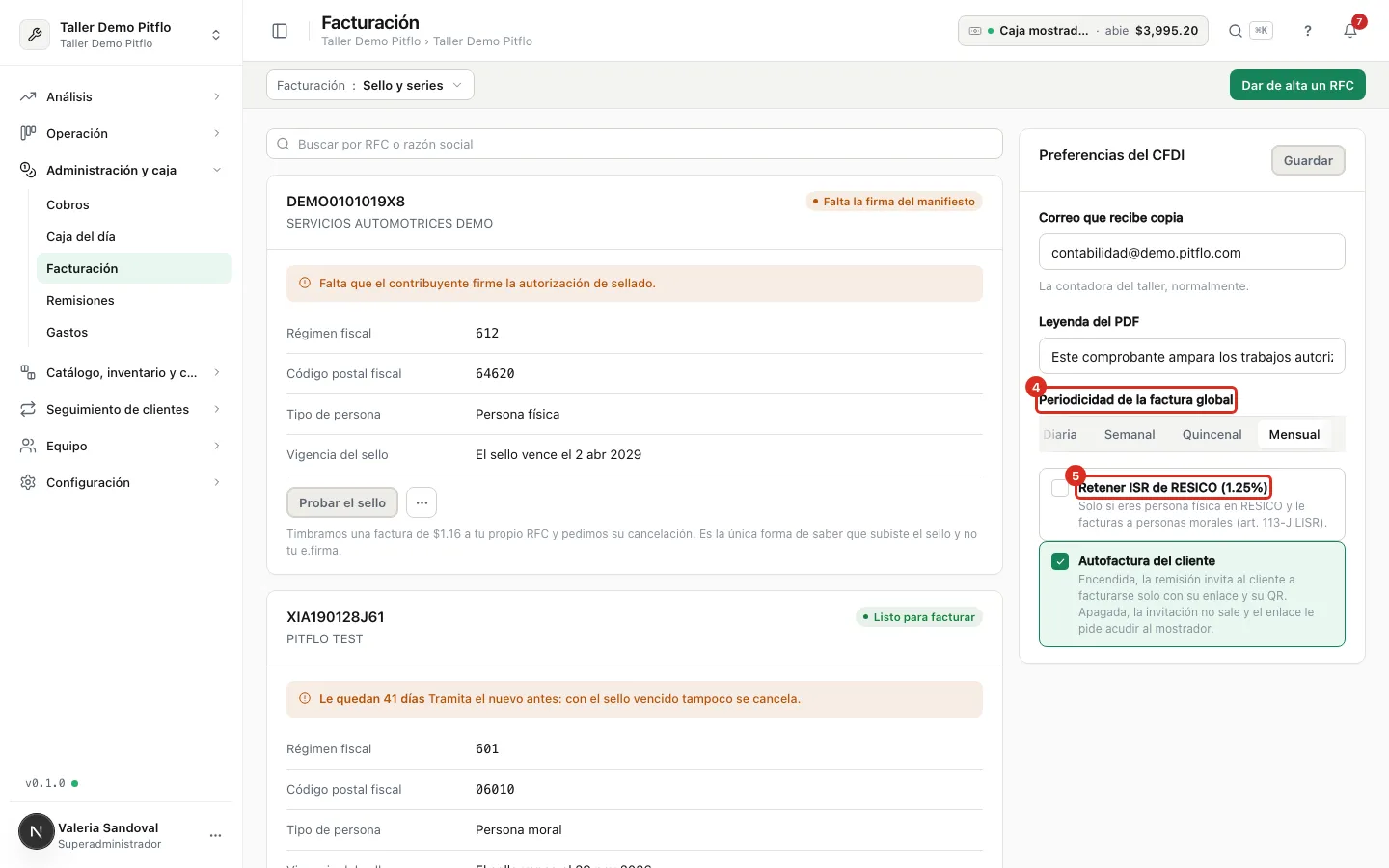This screenshot has height=868, width=1389.
Task: Open search magnifier icon in header
Action: click(1236, 31)
